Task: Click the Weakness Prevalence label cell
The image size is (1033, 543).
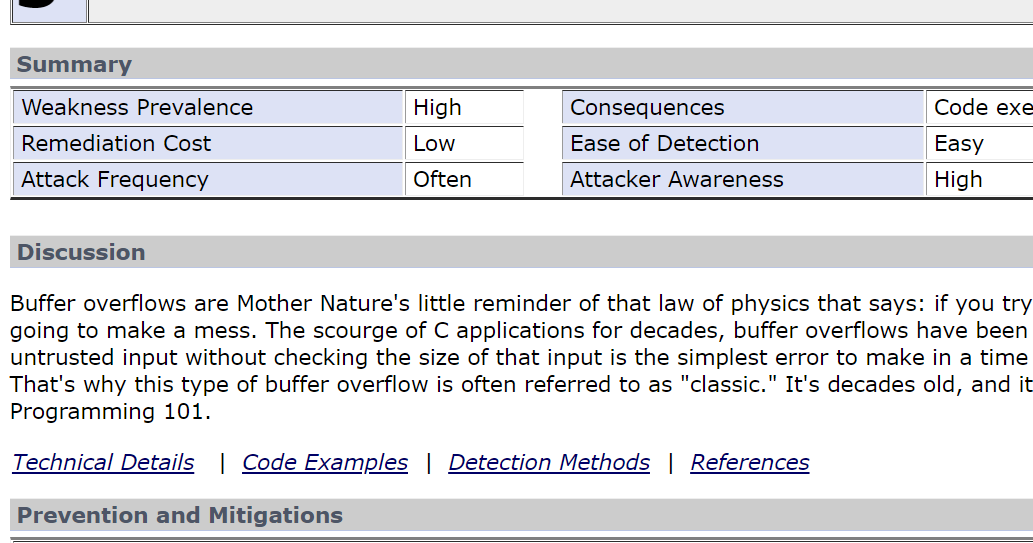Action: tap(208, 108)
